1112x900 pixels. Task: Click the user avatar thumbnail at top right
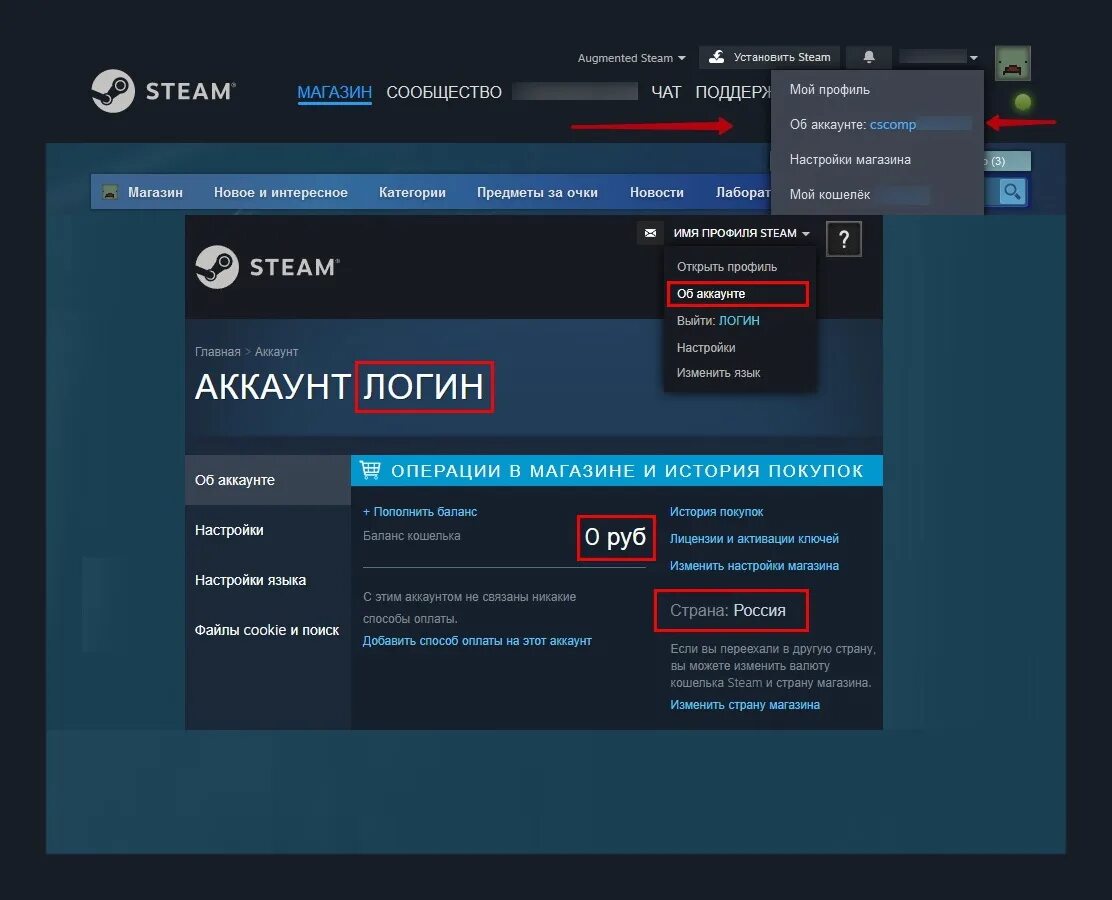tap(1012, 63)
